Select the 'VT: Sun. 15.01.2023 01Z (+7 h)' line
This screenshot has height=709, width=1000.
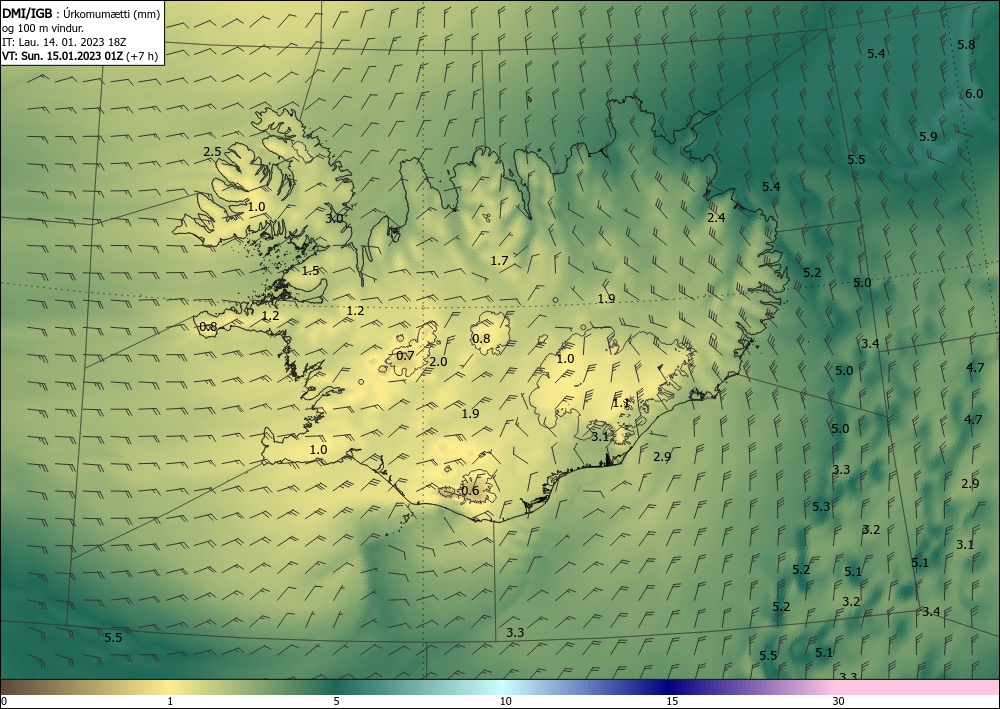point(80,56)
